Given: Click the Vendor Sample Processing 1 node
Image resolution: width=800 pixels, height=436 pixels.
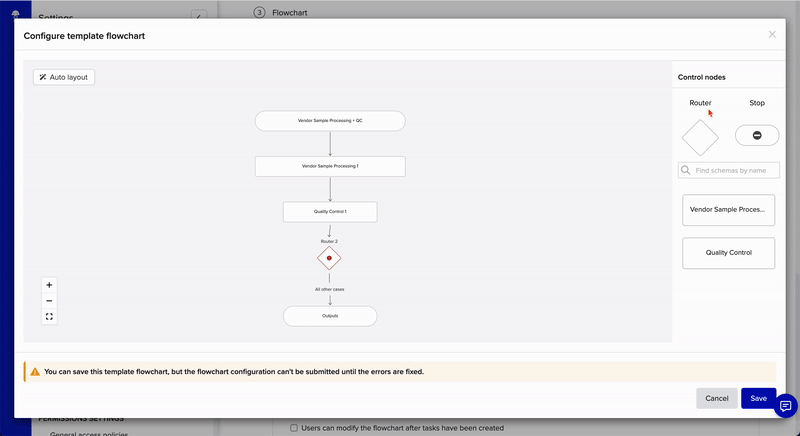Looking at the screenshot, I should tap(330, 166).
